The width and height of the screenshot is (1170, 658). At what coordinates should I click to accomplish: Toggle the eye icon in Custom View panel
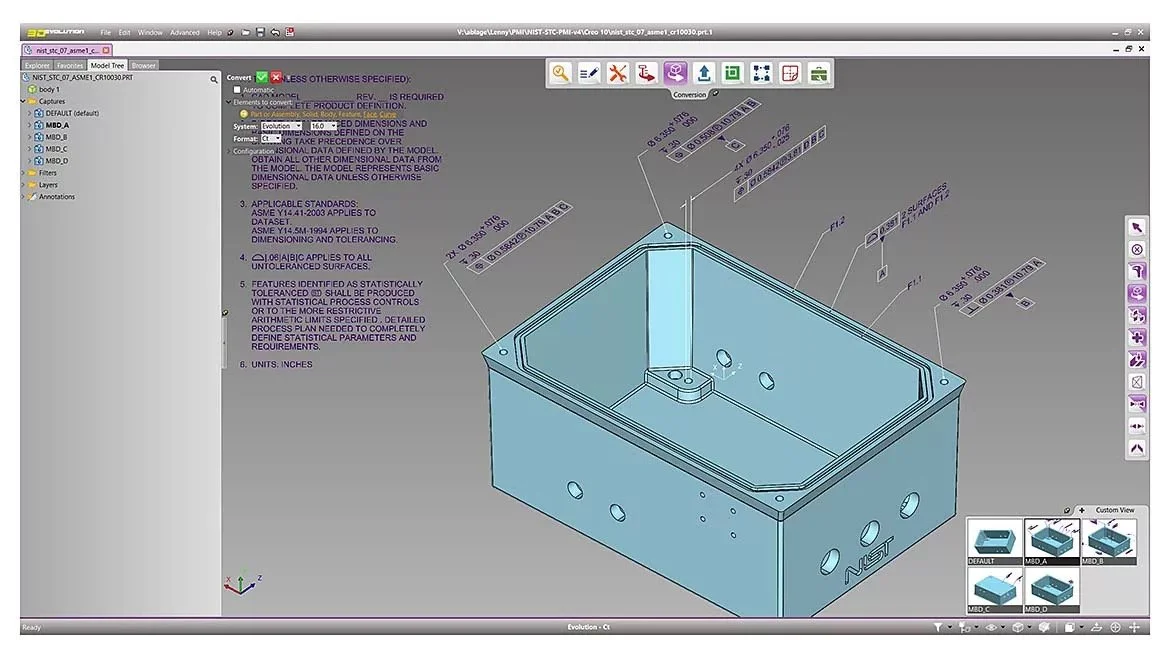1066,510
